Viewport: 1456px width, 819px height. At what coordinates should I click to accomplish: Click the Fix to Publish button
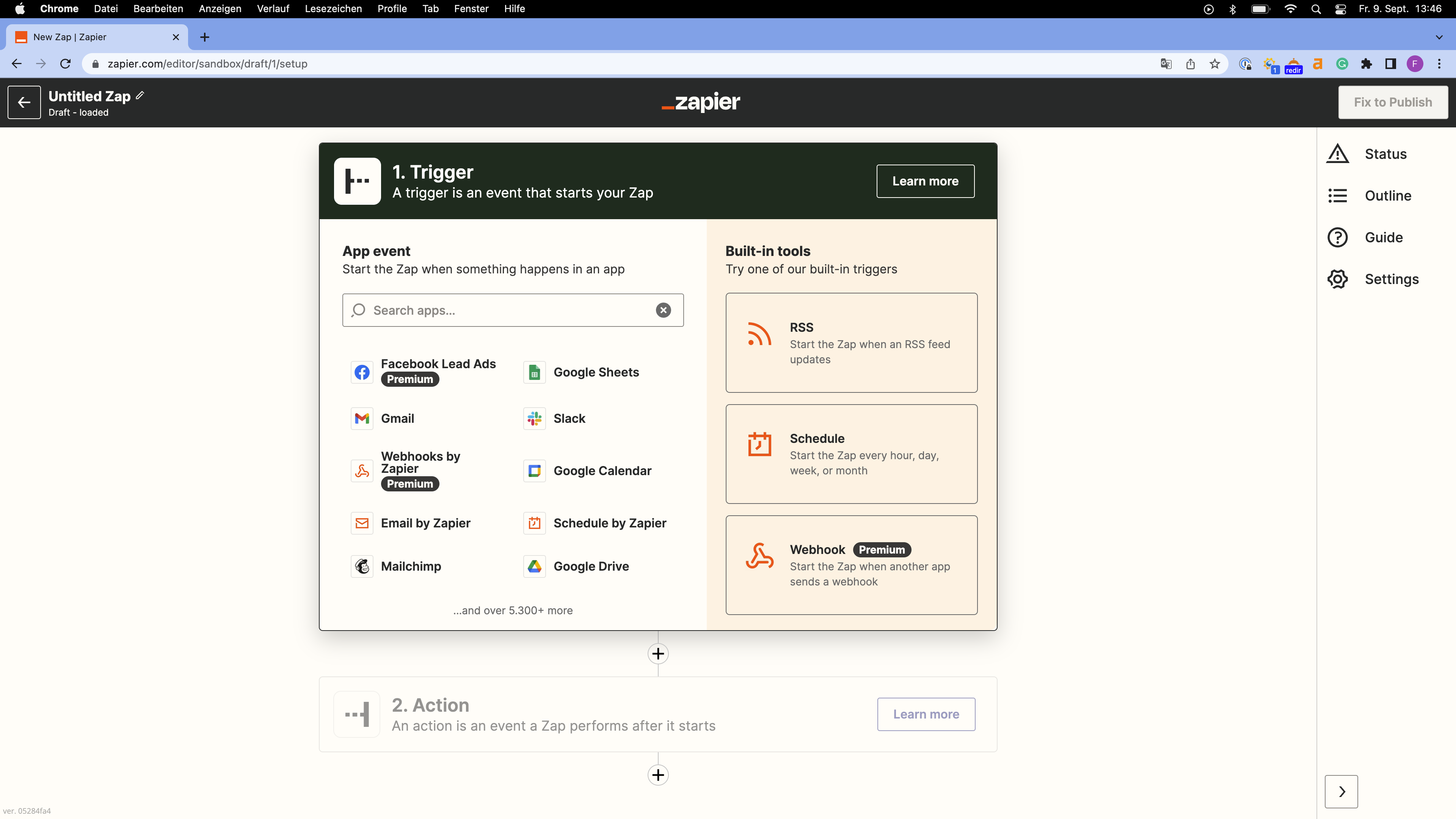pos(1392,102)
